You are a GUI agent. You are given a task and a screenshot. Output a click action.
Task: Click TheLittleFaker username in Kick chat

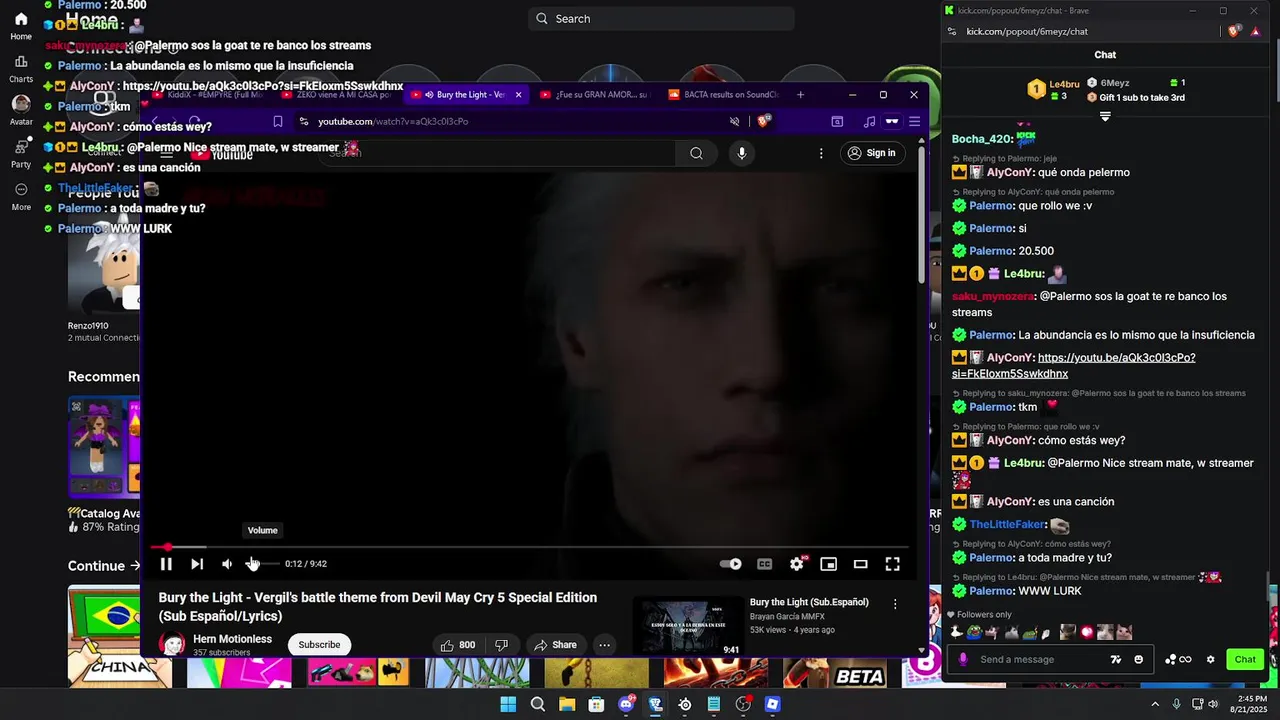point(1008,525)
